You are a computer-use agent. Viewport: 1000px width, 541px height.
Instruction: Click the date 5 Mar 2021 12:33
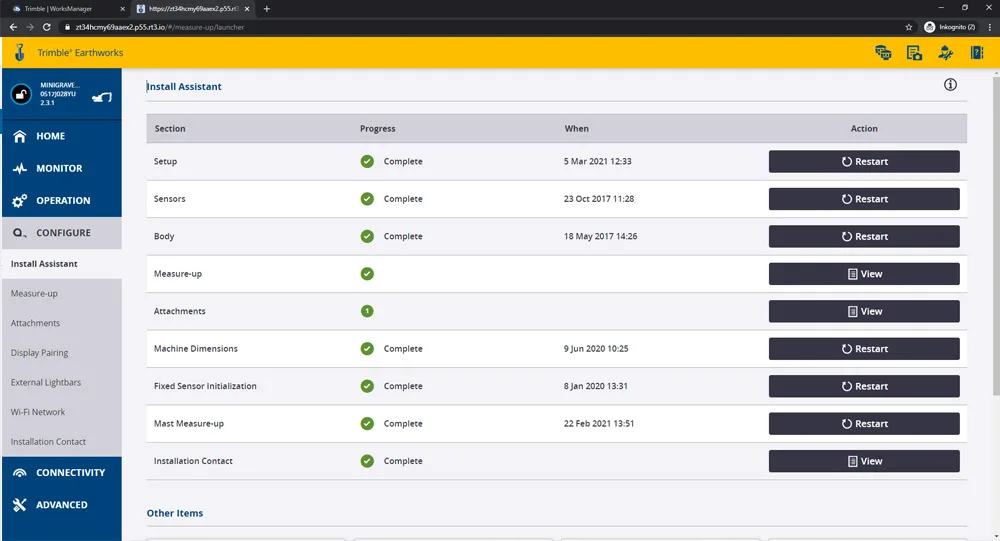[x=598, y=161]
